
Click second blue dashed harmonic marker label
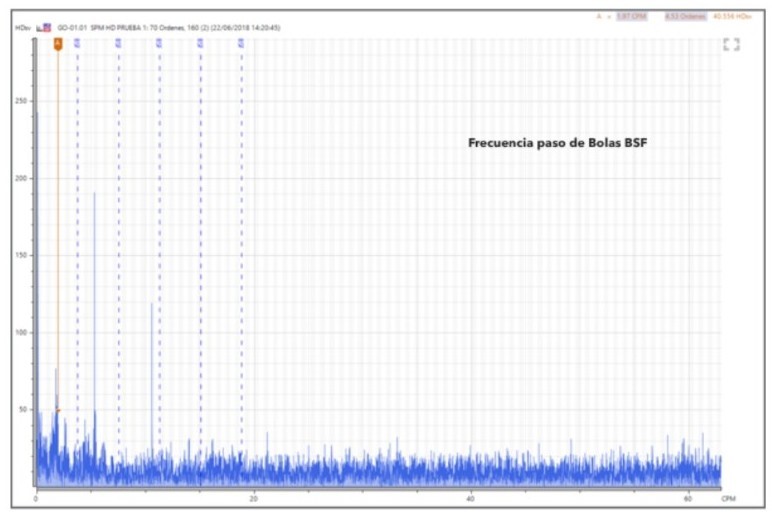click(118, 43)
